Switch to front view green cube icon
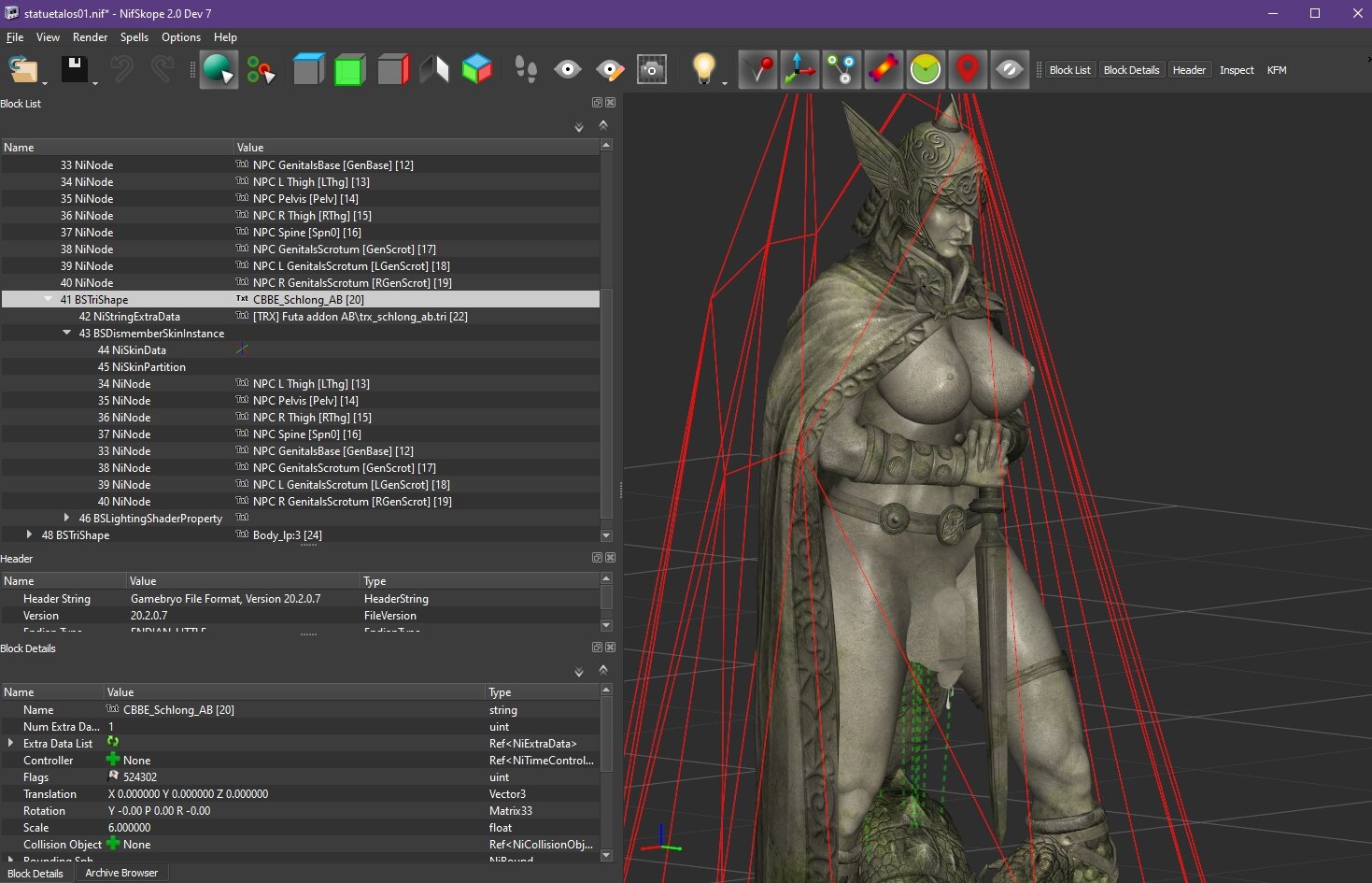 tap(349, 70)
